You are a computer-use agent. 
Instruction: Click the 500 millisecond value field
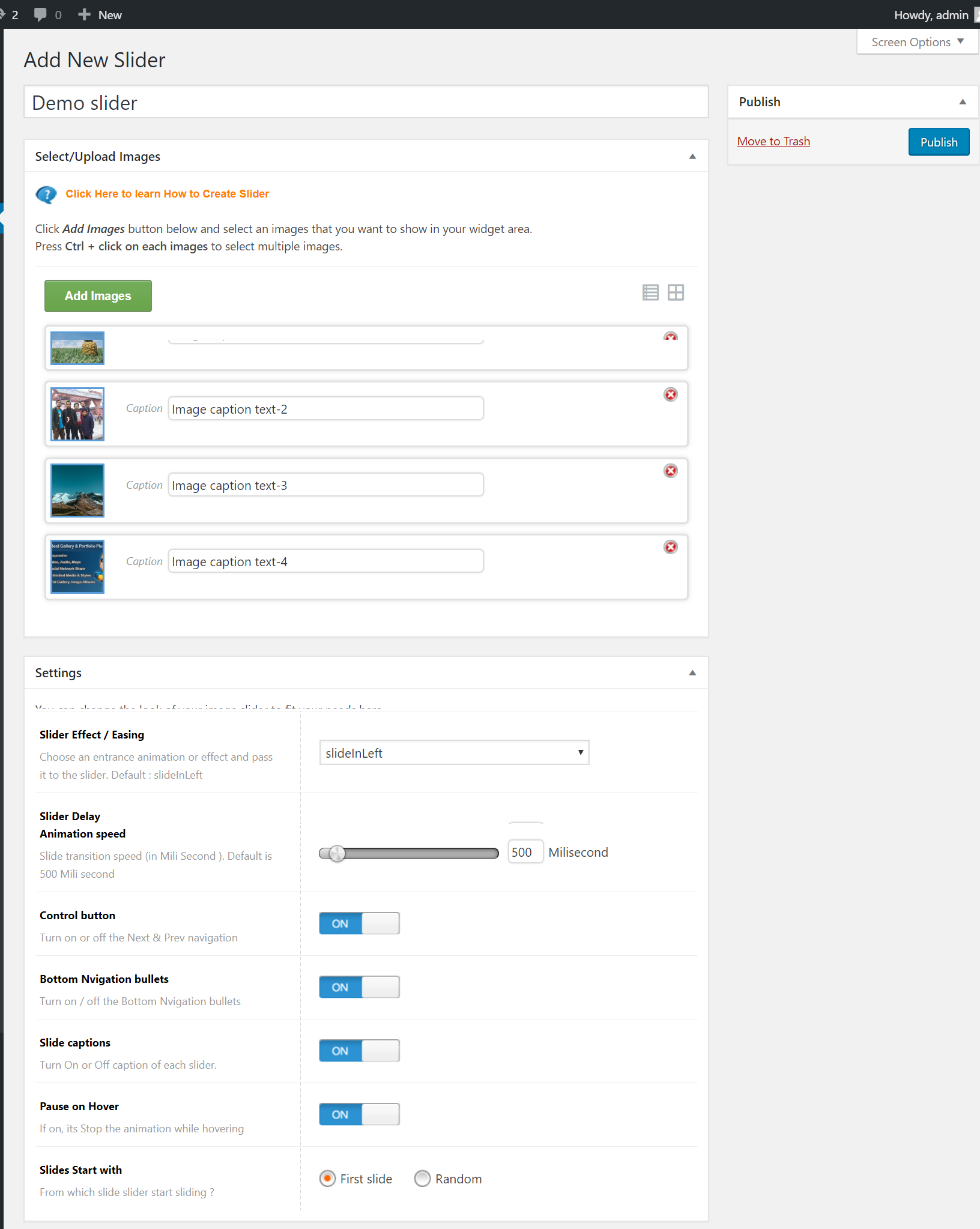(525, 852)
